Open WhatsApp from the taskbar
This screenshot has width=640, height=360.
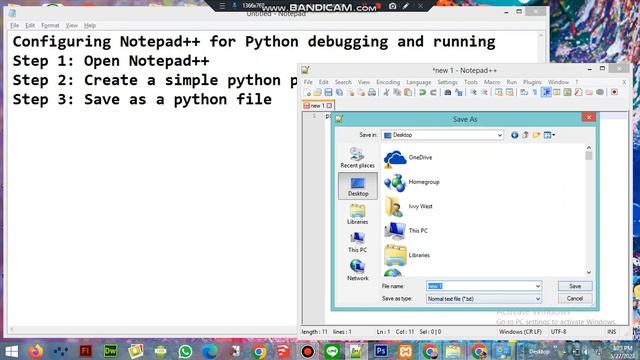(185, 351)
